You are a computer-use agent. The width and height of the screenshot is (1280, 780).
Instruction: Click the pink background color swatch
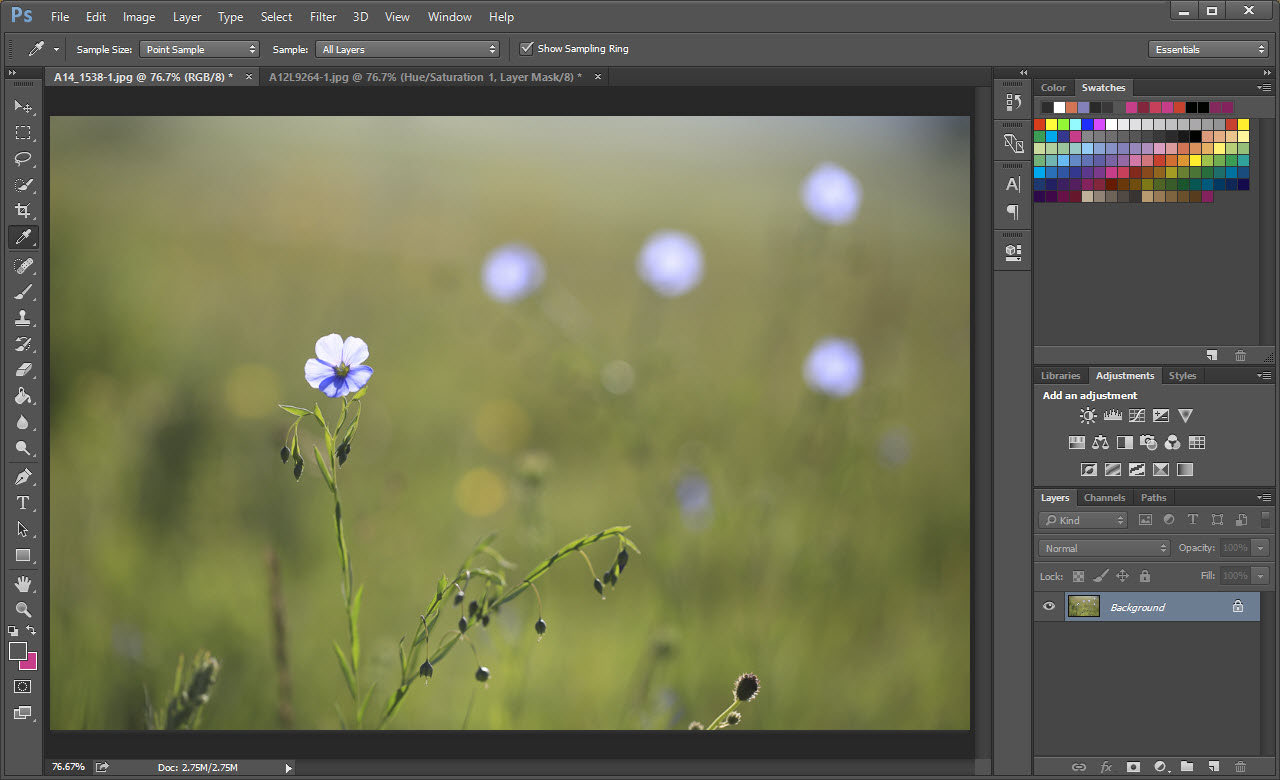click(30, 663)
